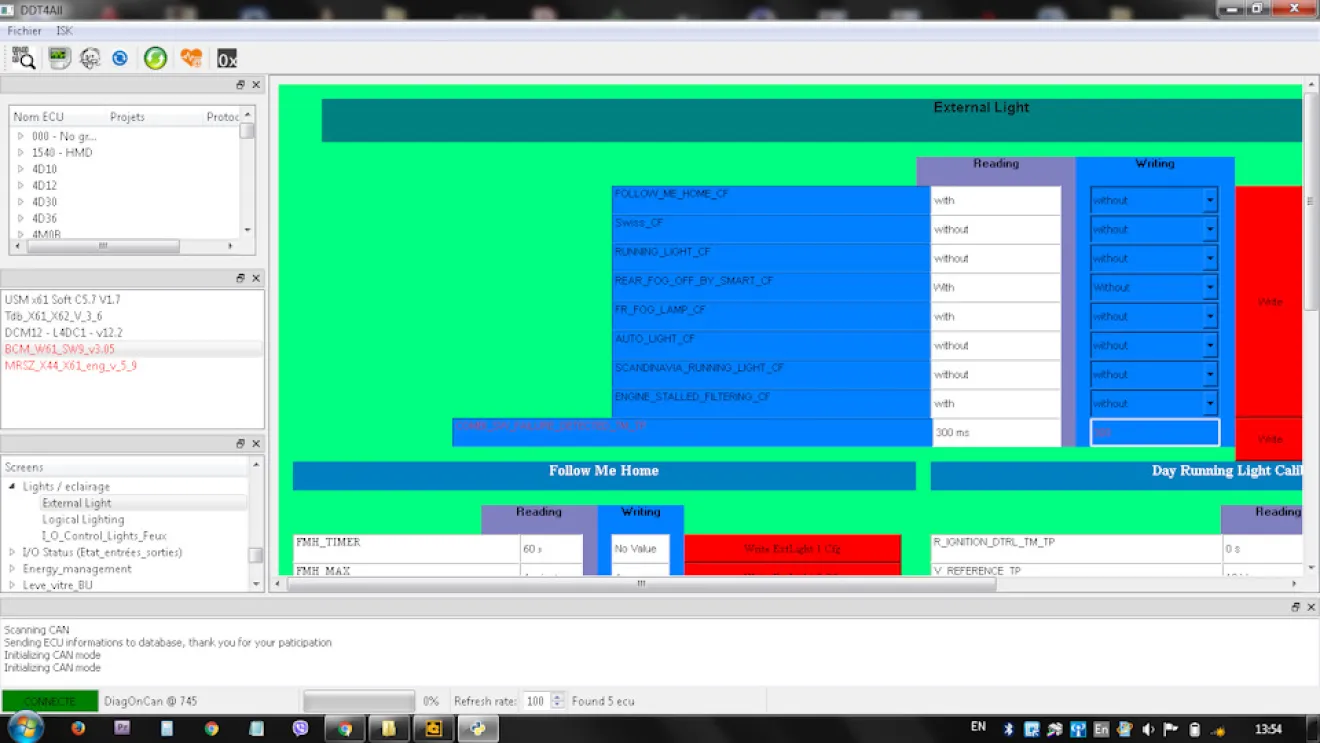Open Firefox from the taskbar
The image size is (1320, 743).
(78, 729)
